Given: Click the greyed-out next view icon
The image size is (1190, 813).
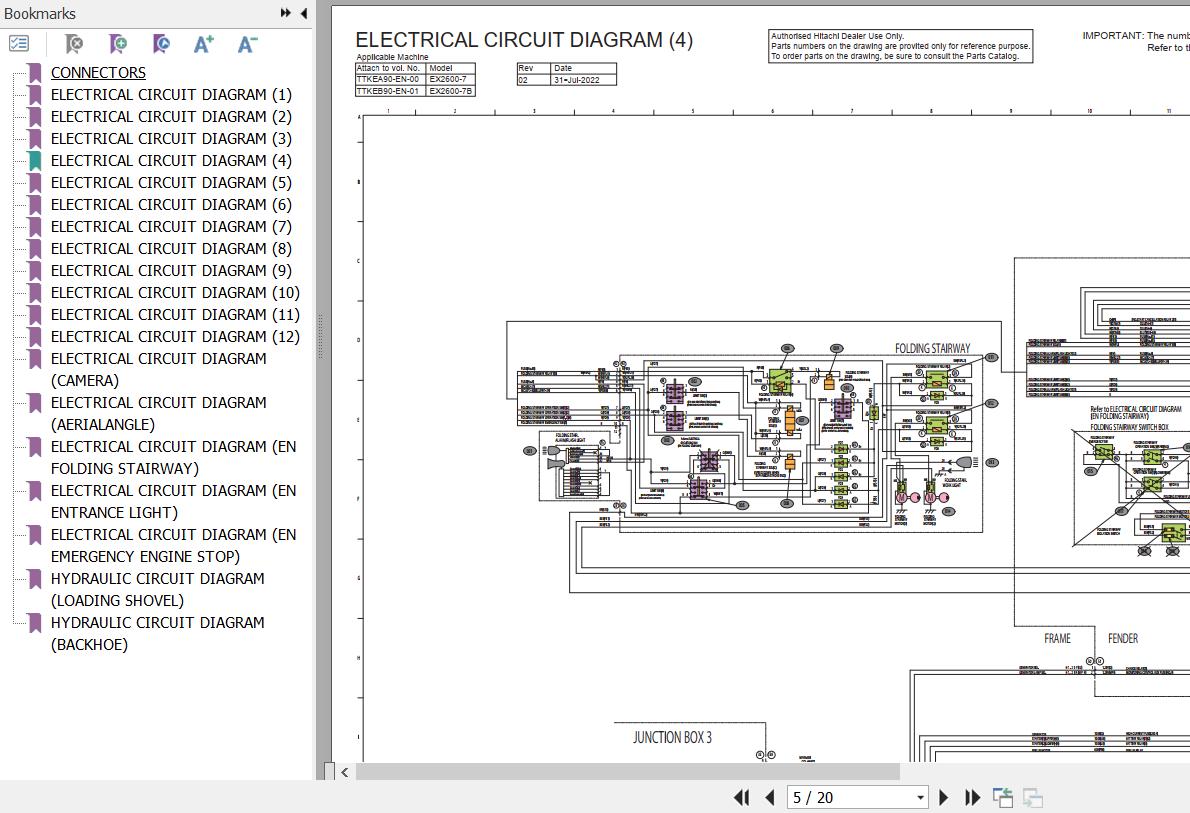Looking at the screenshot, I should coord(1032,797).
